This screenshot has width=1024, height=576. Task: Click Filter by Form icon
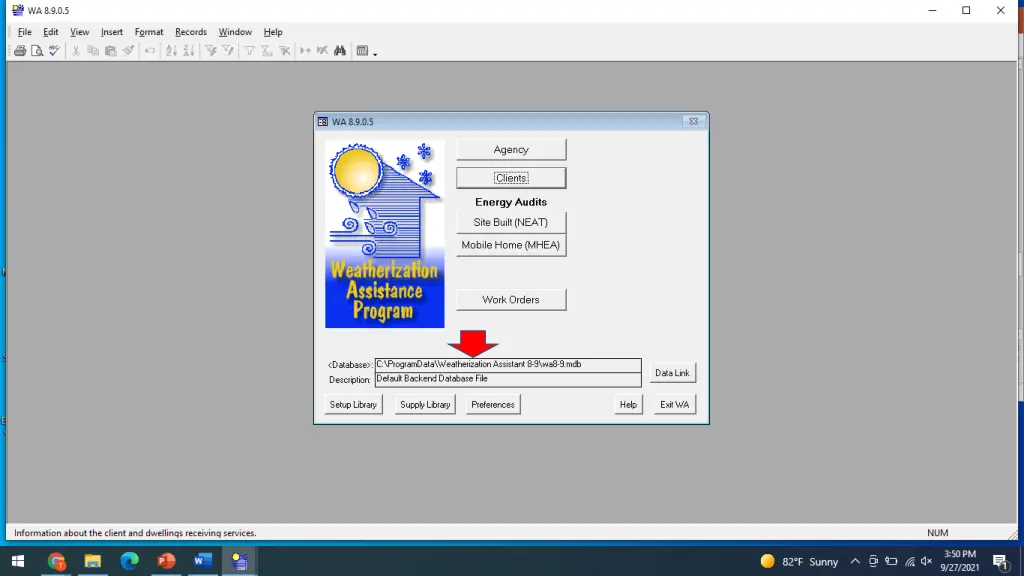[x=227, y=50]
